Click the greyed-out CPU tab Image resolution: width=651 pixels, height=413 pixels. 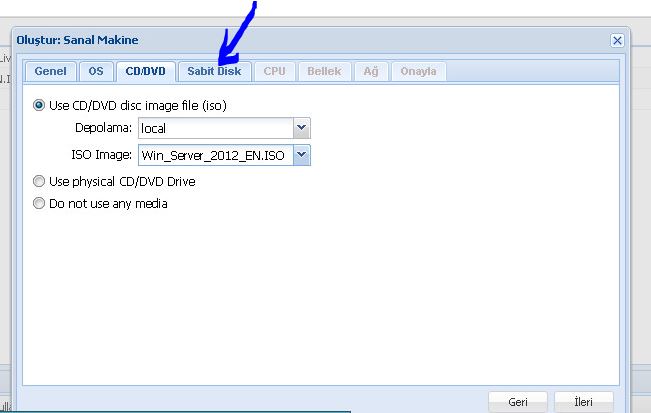tap(274, 72)
